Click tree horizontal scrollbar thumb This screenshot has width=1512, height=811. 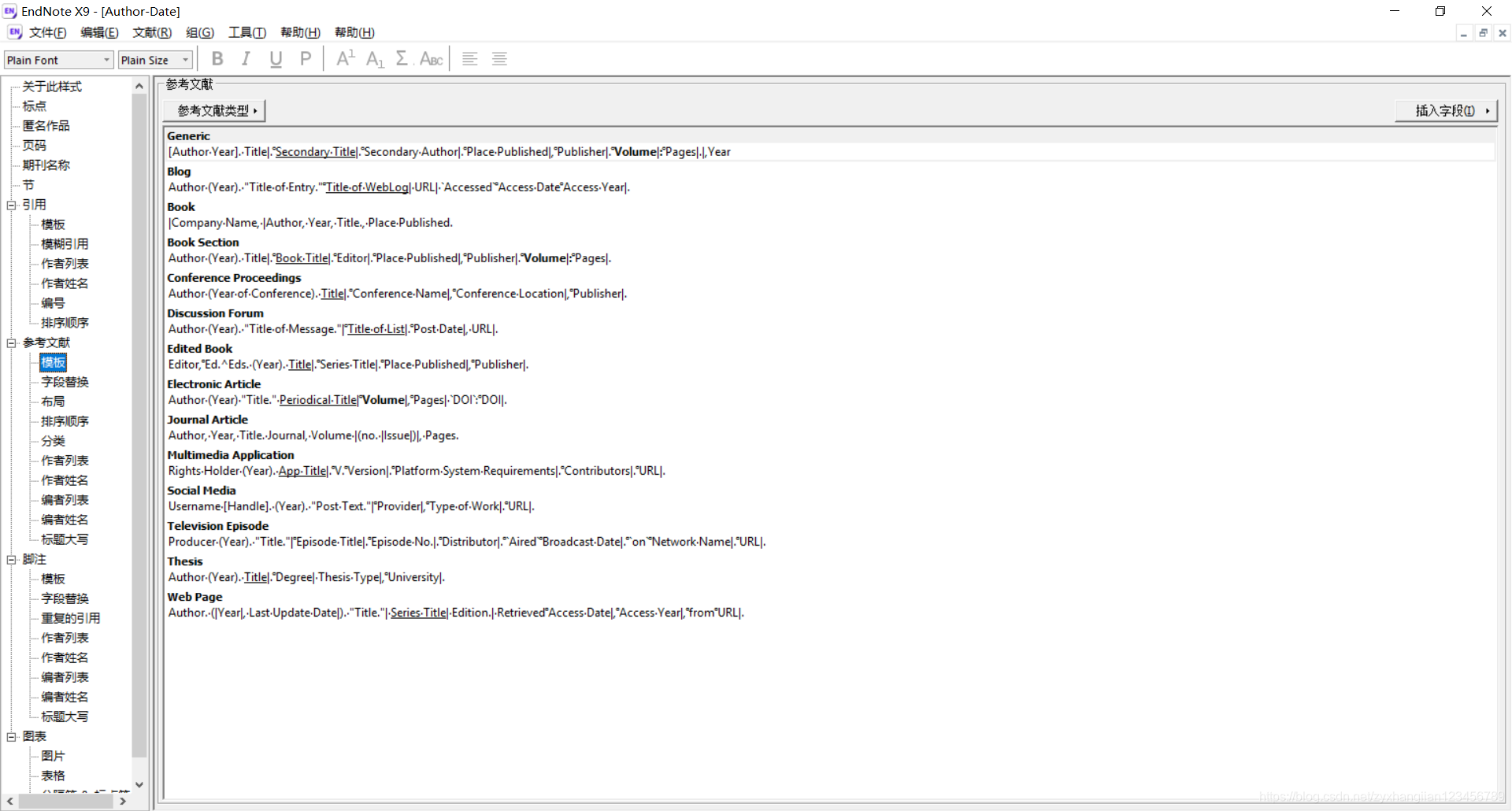[65, 801]
